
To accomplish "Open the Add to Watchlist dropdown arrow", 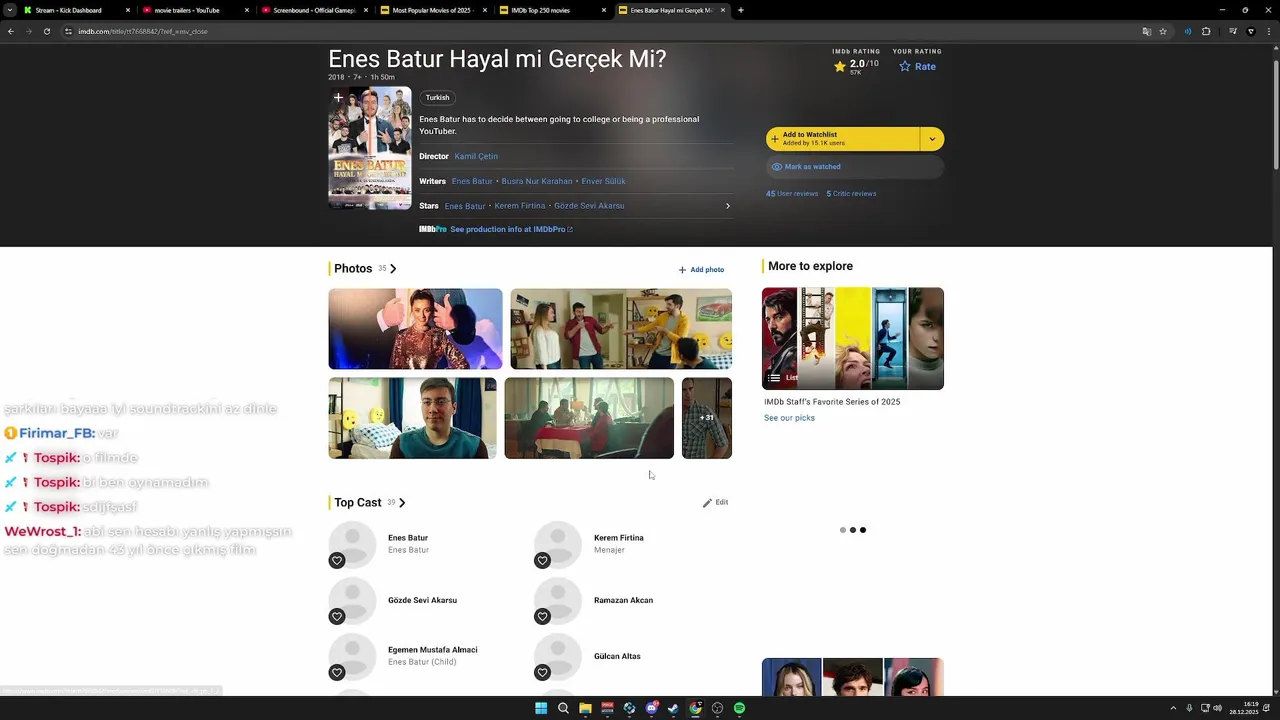I will (932, 139).
